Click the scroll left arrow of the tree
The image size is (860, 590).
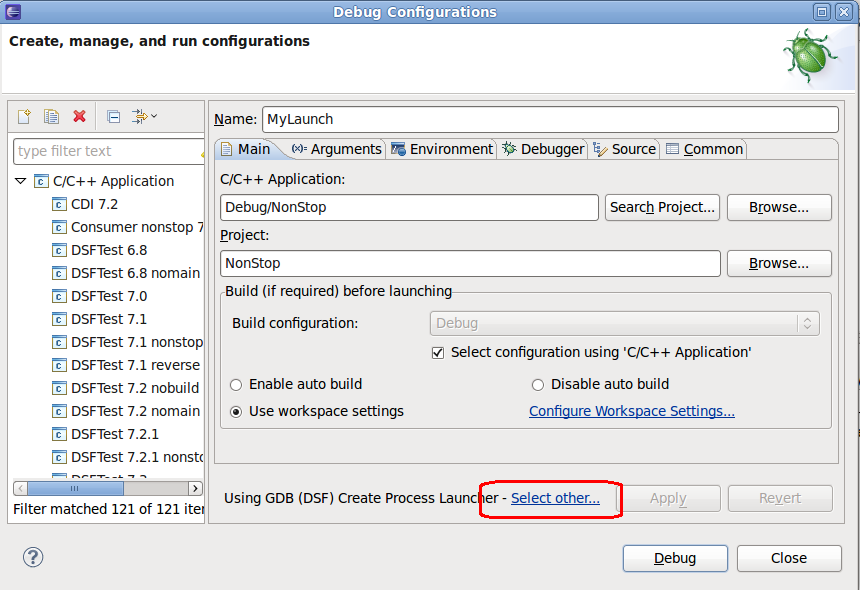coord(20,488)
